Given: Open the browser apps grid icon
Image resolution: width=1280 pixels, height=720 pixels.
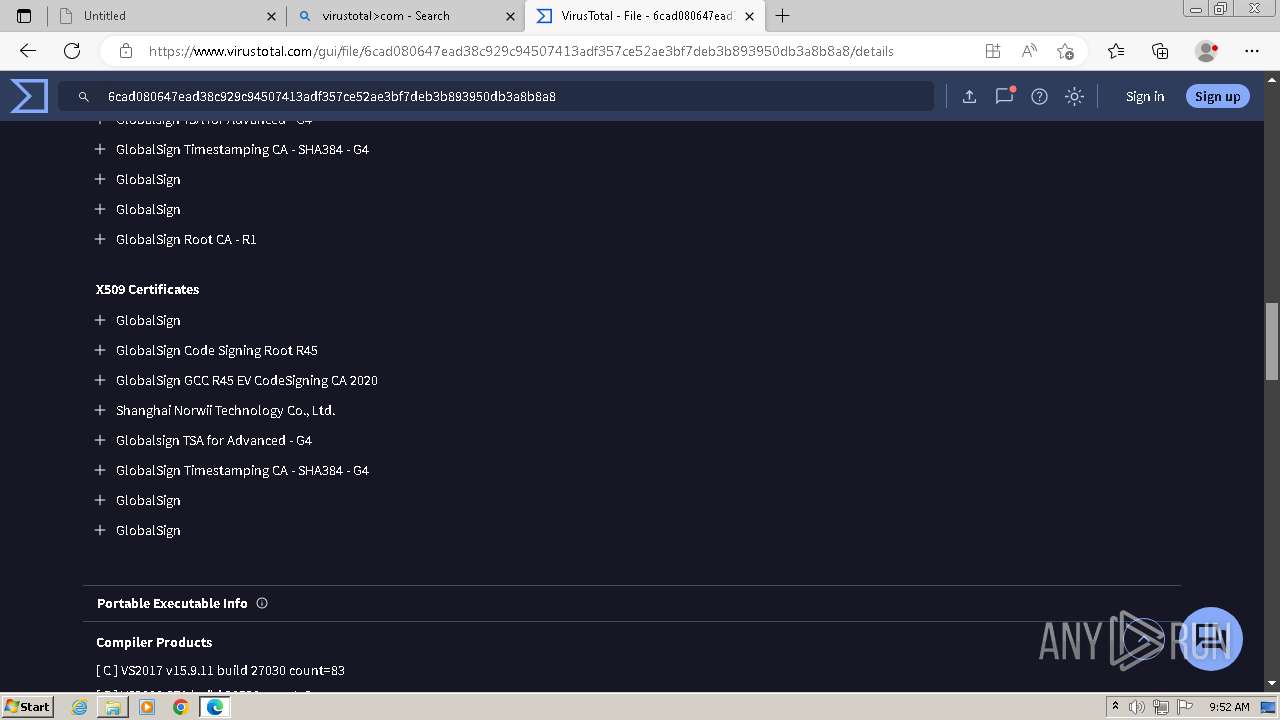Looking at the screenshot, I should [x=992, y=51].
